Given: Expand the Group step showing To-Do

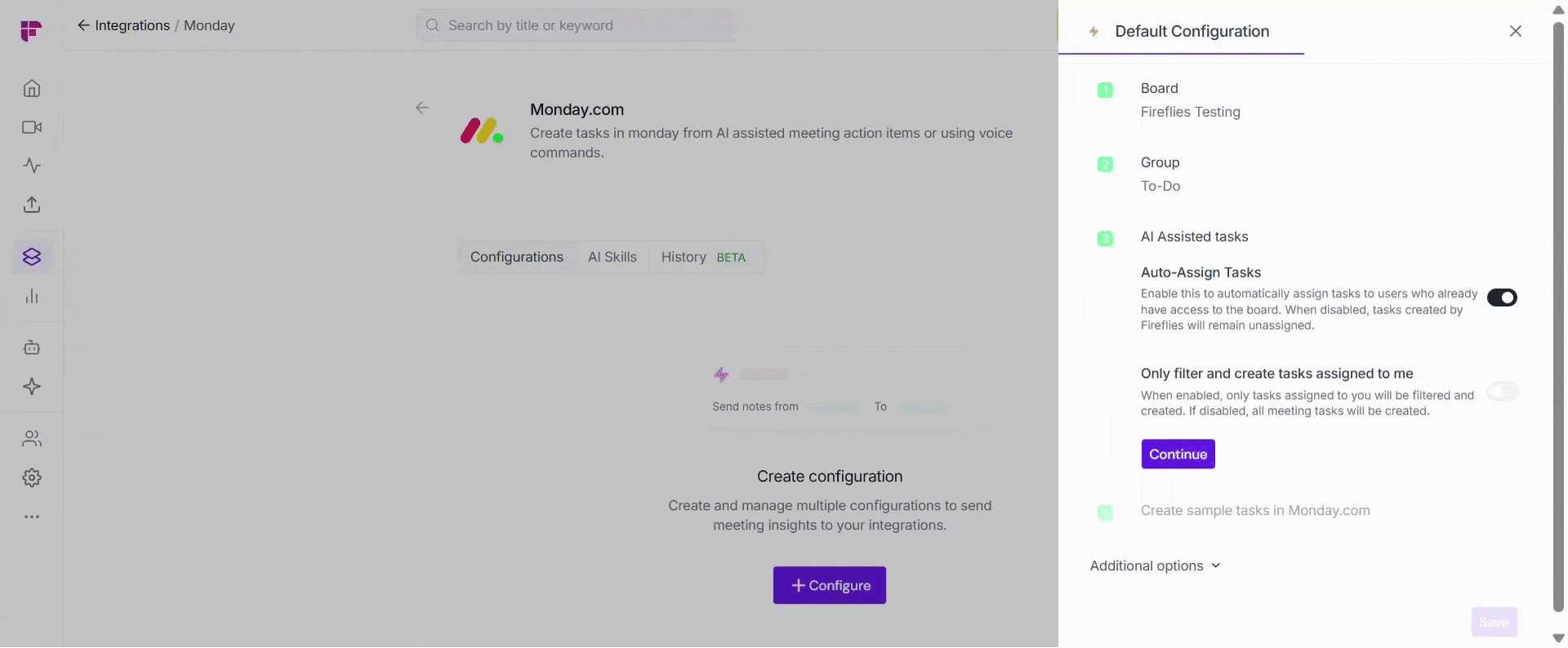Looking at the screenshot, I should tap(1160, 174).
